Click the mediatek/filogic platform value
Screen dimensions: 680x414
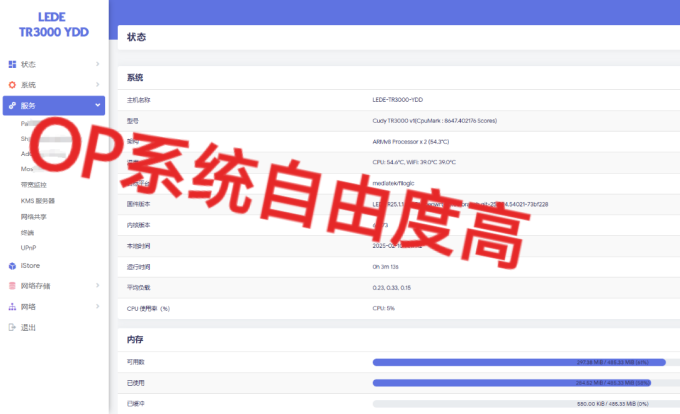(x=393, y=183)
